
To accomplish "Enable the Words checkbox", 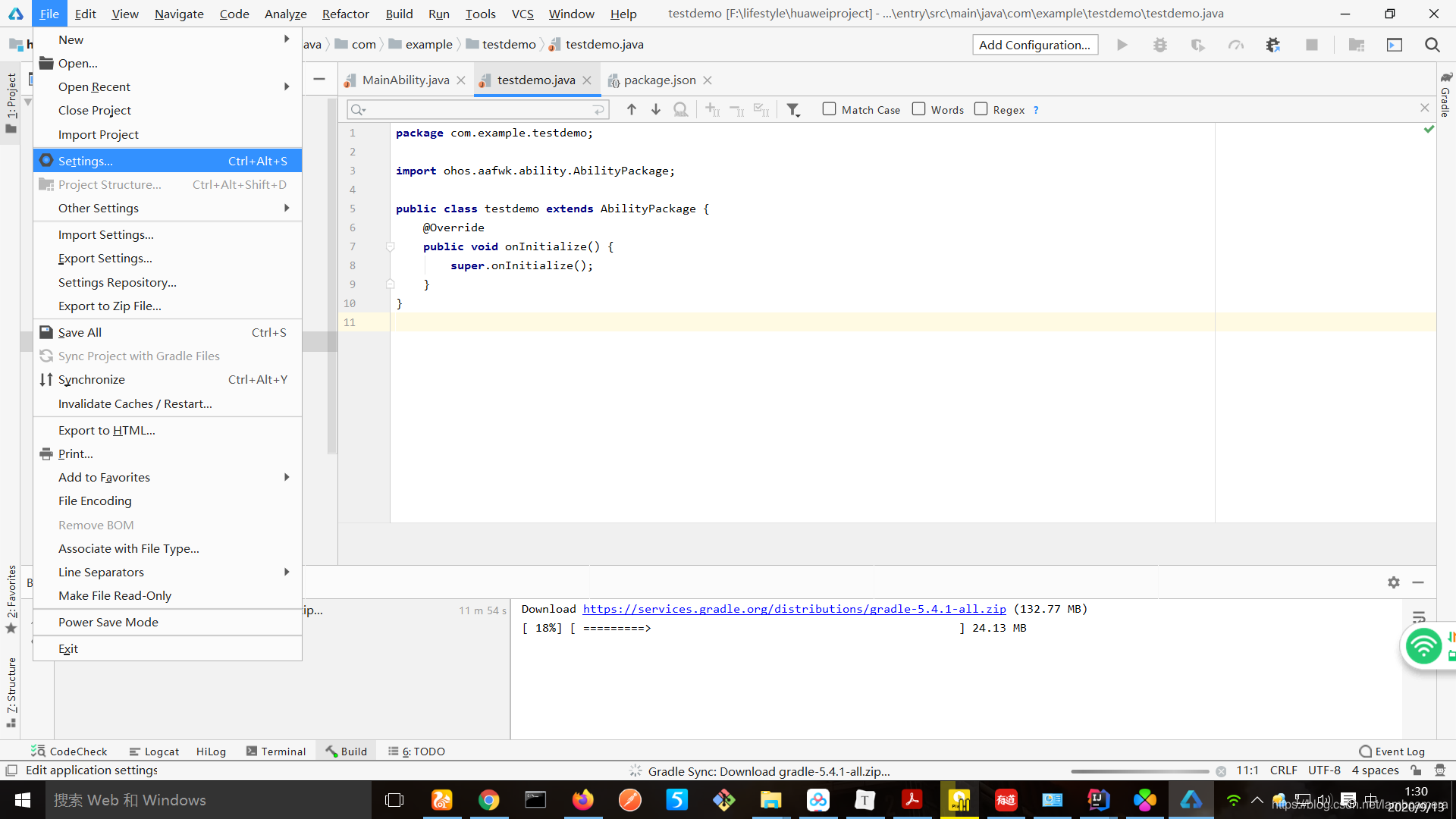I will [x=918, y=109].
